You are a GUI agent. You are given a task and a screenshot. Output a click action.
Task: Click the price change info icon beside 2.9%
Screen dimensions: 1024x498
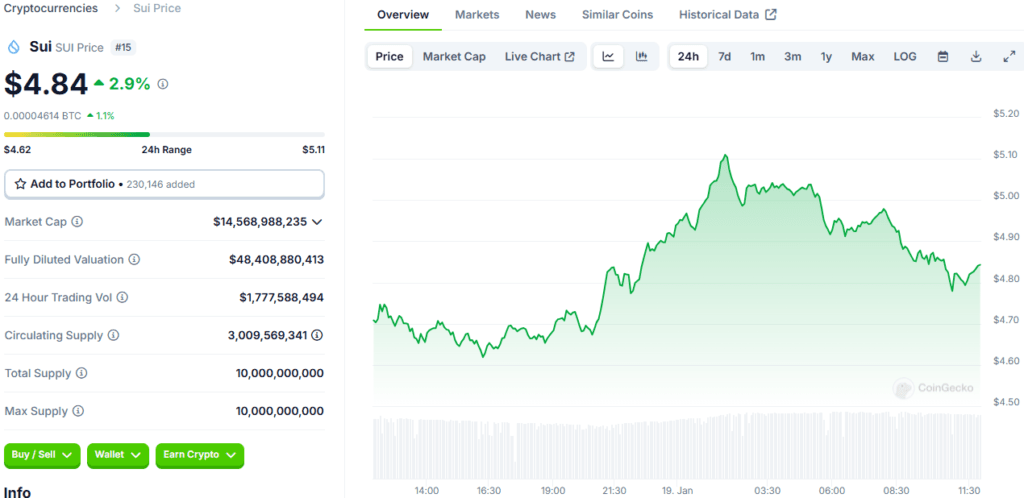point(163,84)
